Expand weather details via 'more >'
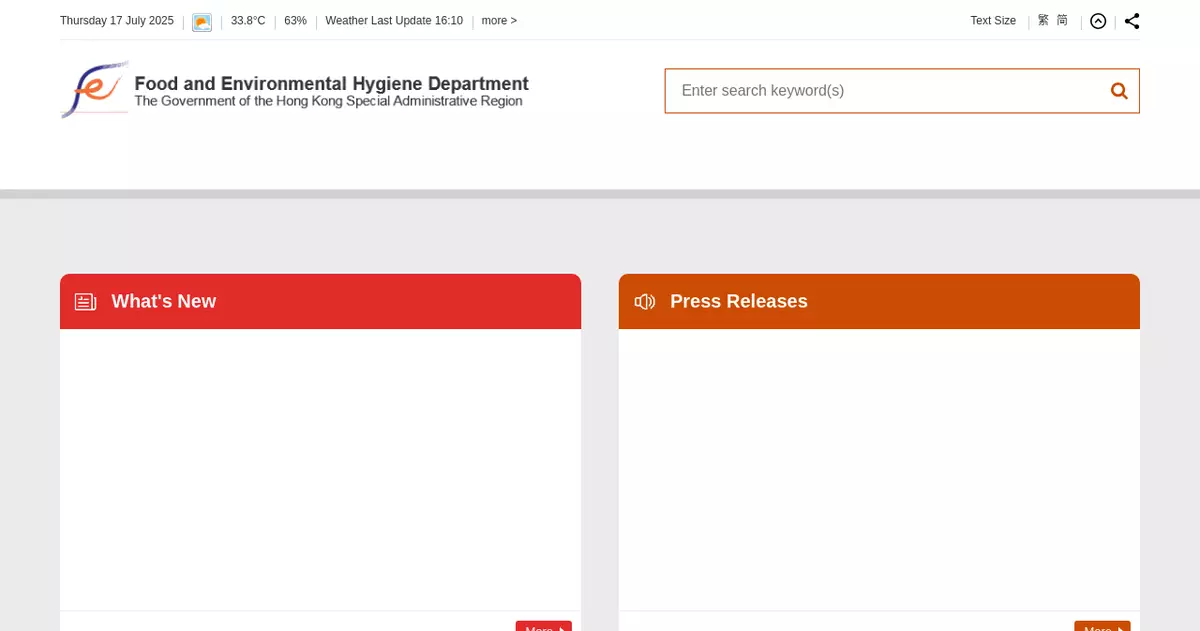 click(x=499, y=21)
